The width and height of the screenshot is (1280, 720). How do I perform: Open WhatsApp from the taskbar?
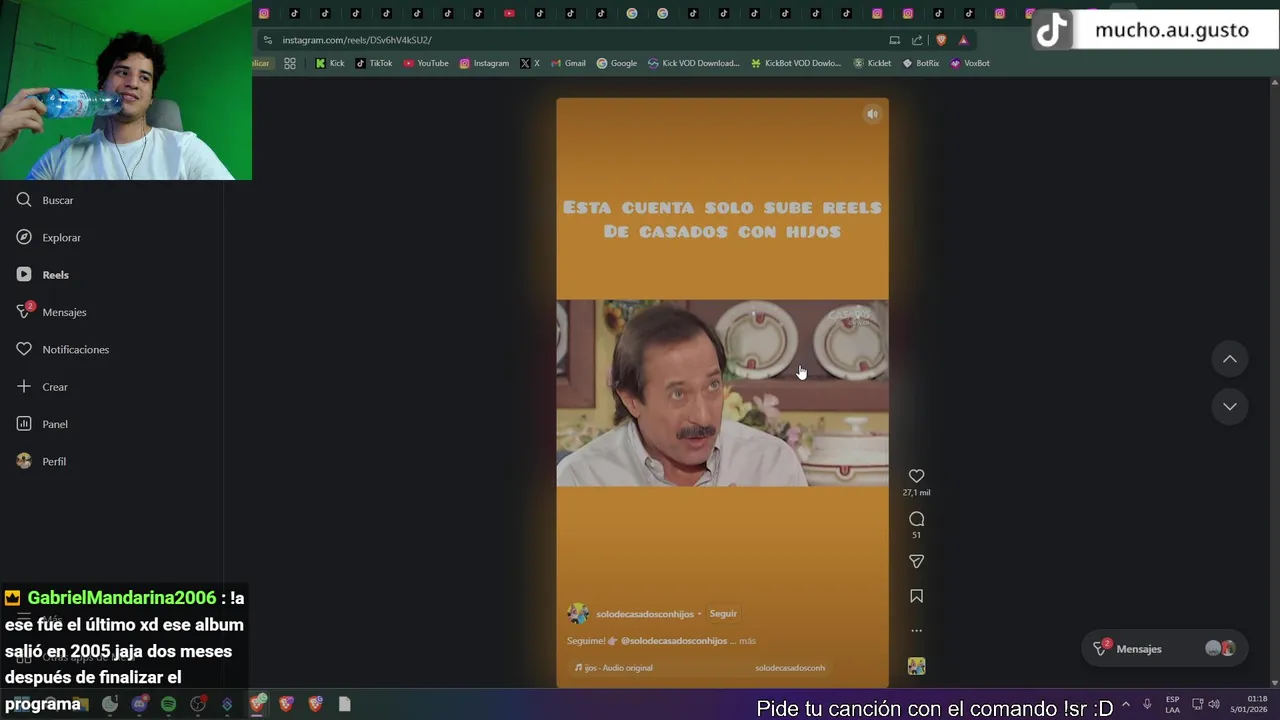coord(110,704)
